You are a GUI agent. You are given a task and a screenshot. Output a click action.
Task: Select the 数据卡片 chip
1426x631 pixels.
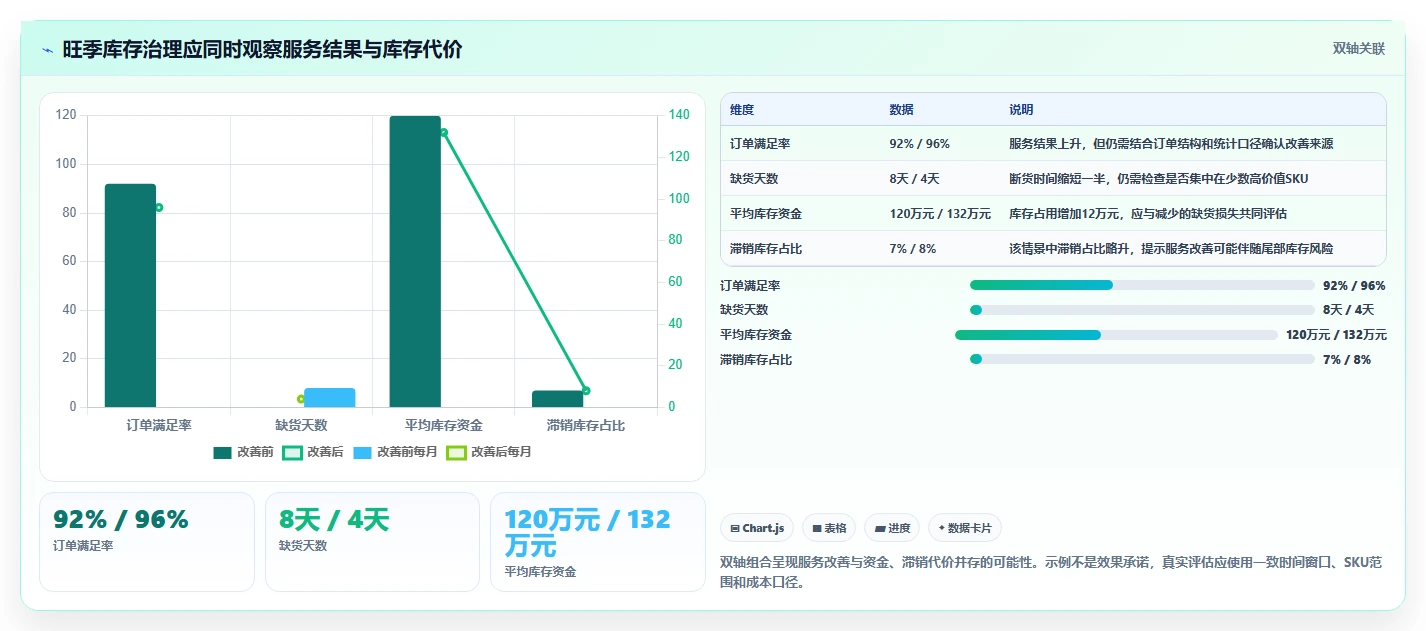[x=964, y=528]
